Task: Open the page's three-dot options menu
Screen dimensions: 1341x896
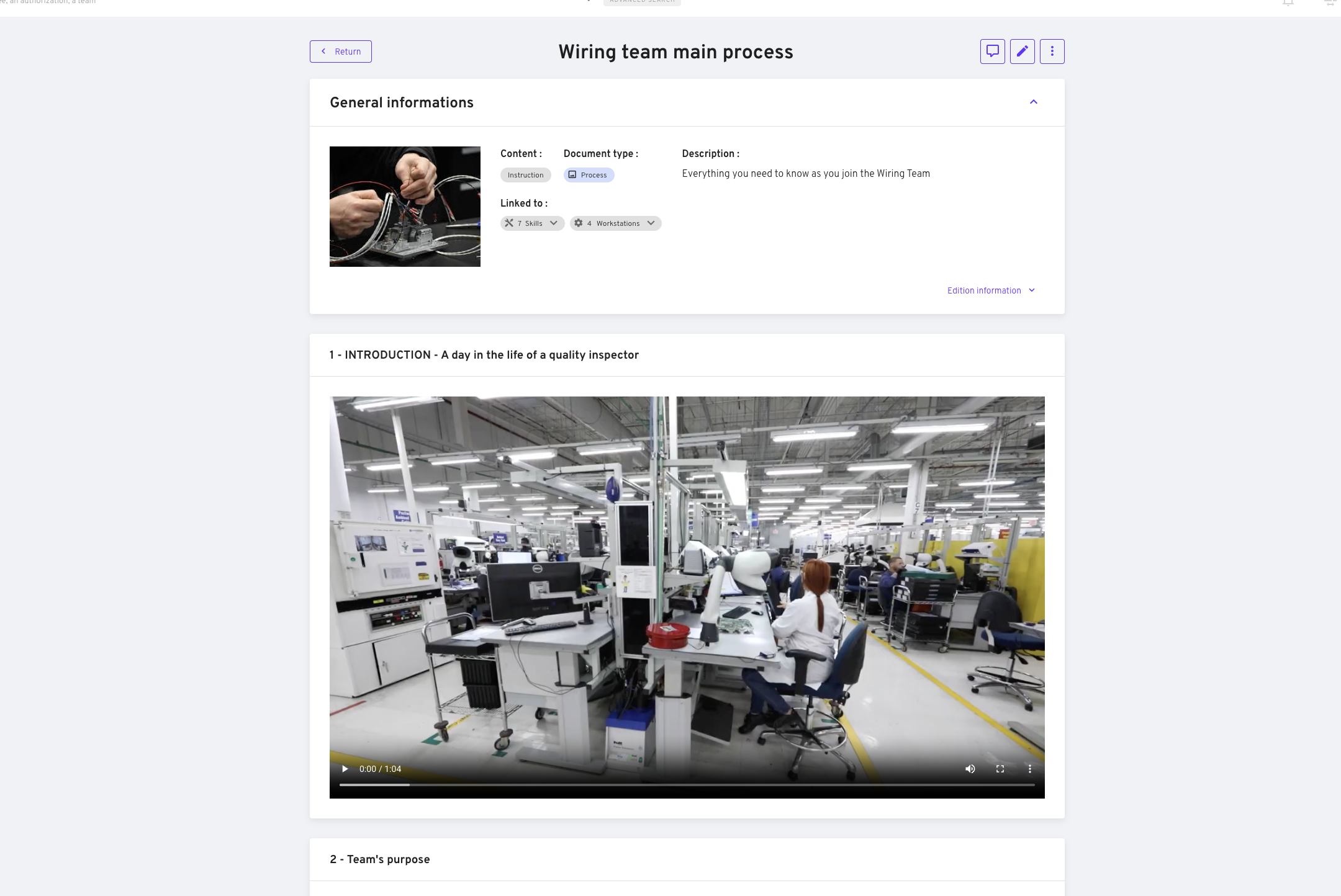Action: (x=1052, y=52)
